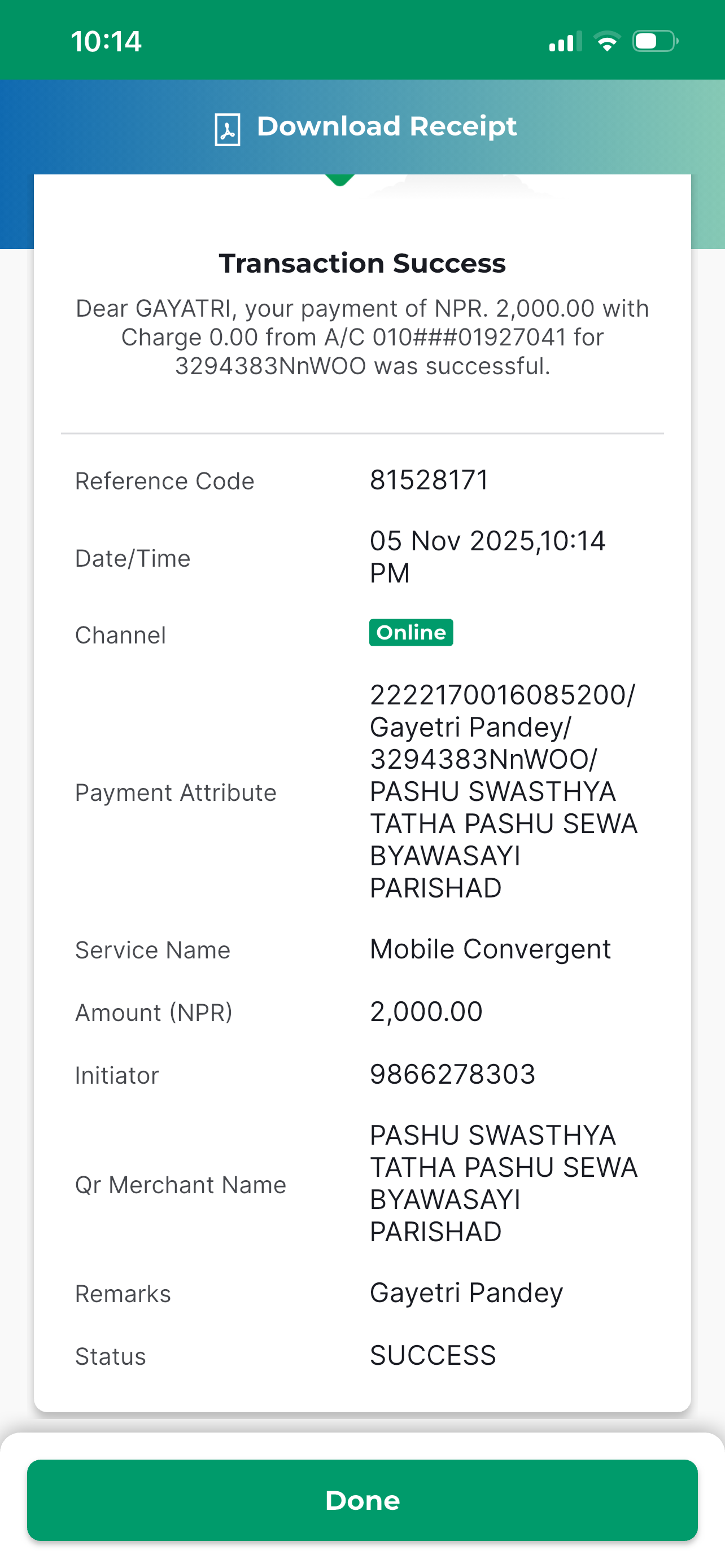Tap the 10:14 clock in status bar
Screen dimensions: 725x1568
pos(106,41)
